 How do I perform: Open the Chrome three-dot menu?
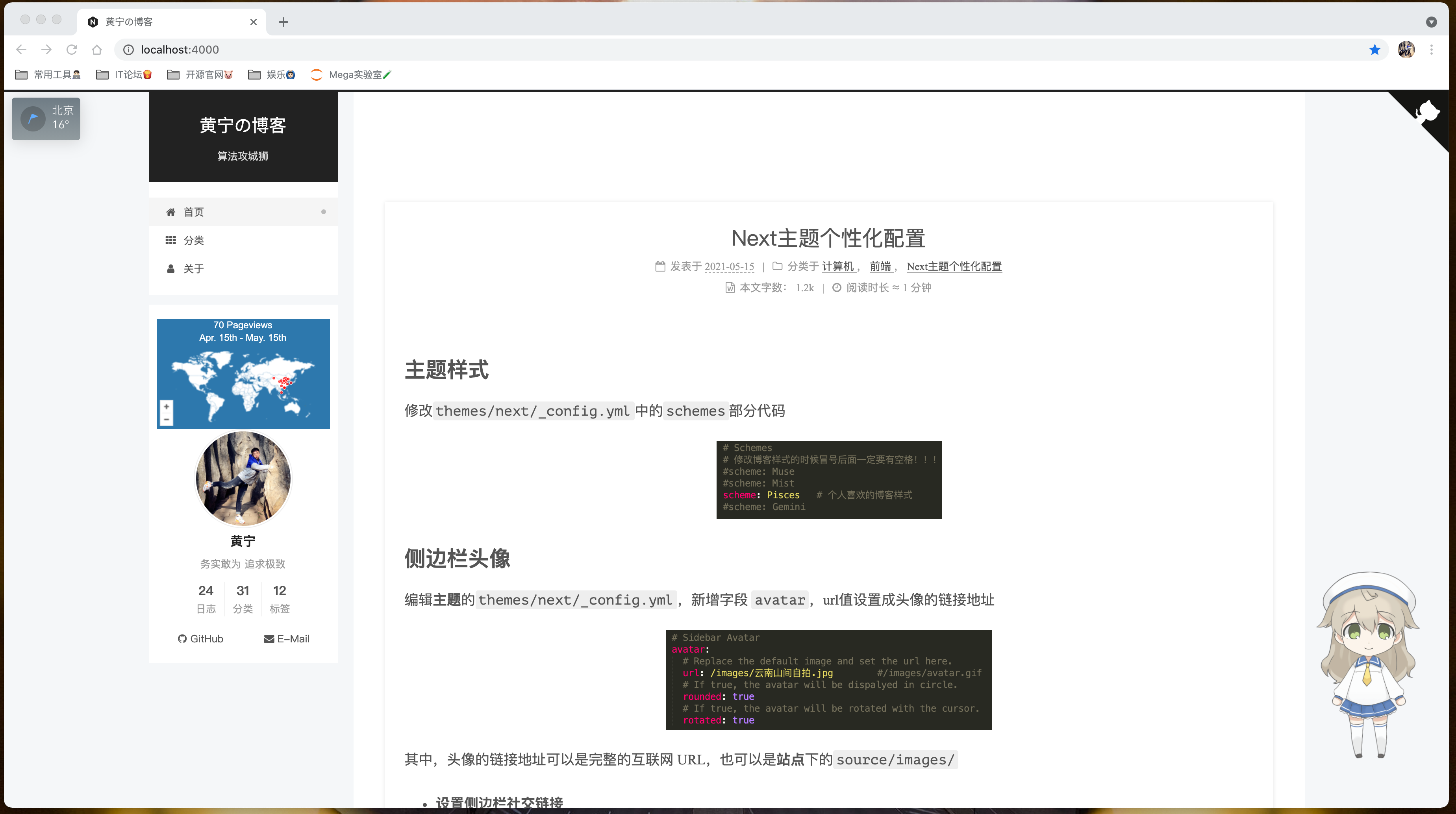pyautogui.click(x=1431, y=50)
